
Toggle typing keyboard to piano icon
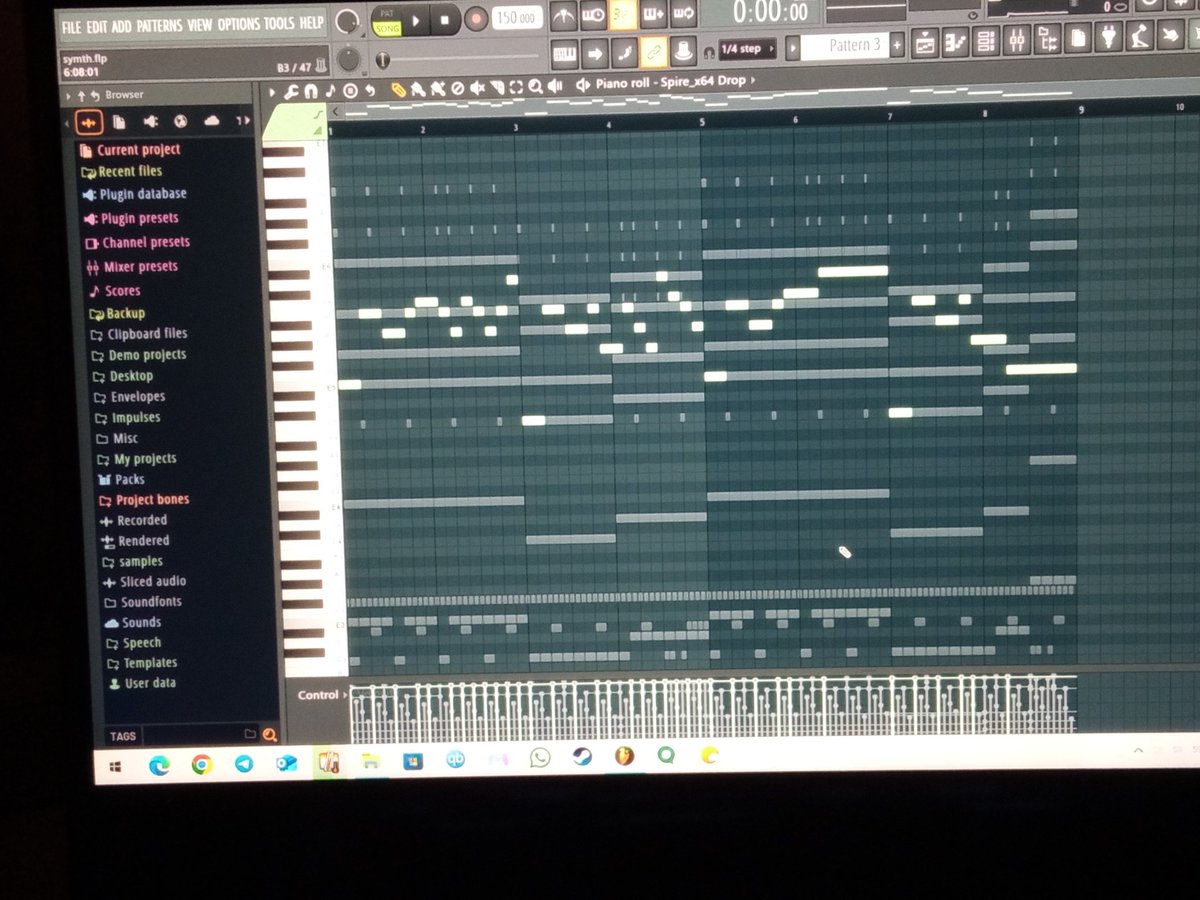[564, 53]
